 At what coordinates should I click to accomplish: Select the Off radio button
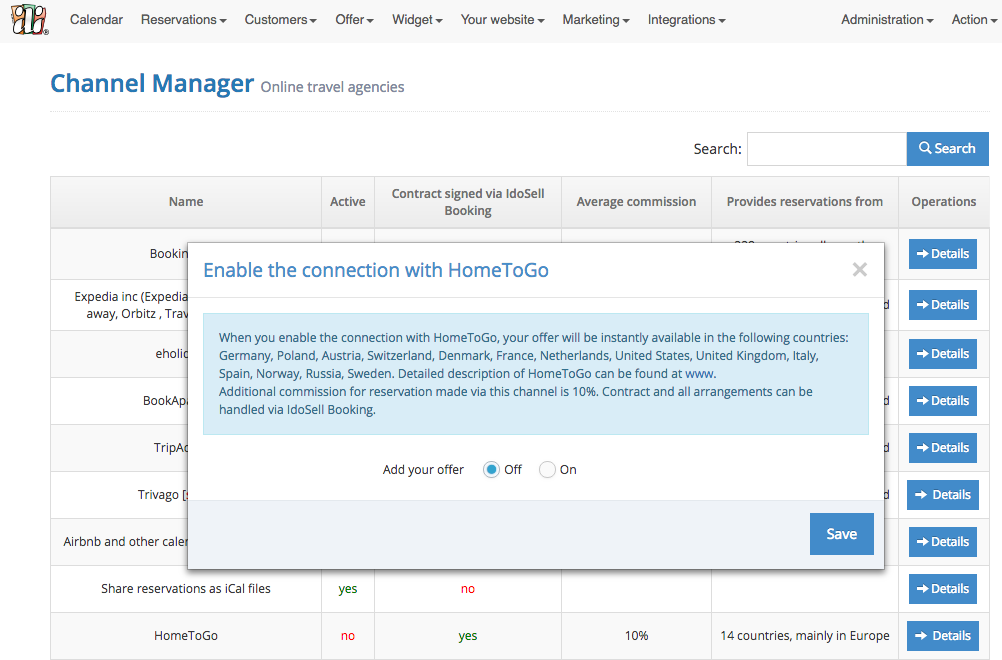tap(491, 470)
